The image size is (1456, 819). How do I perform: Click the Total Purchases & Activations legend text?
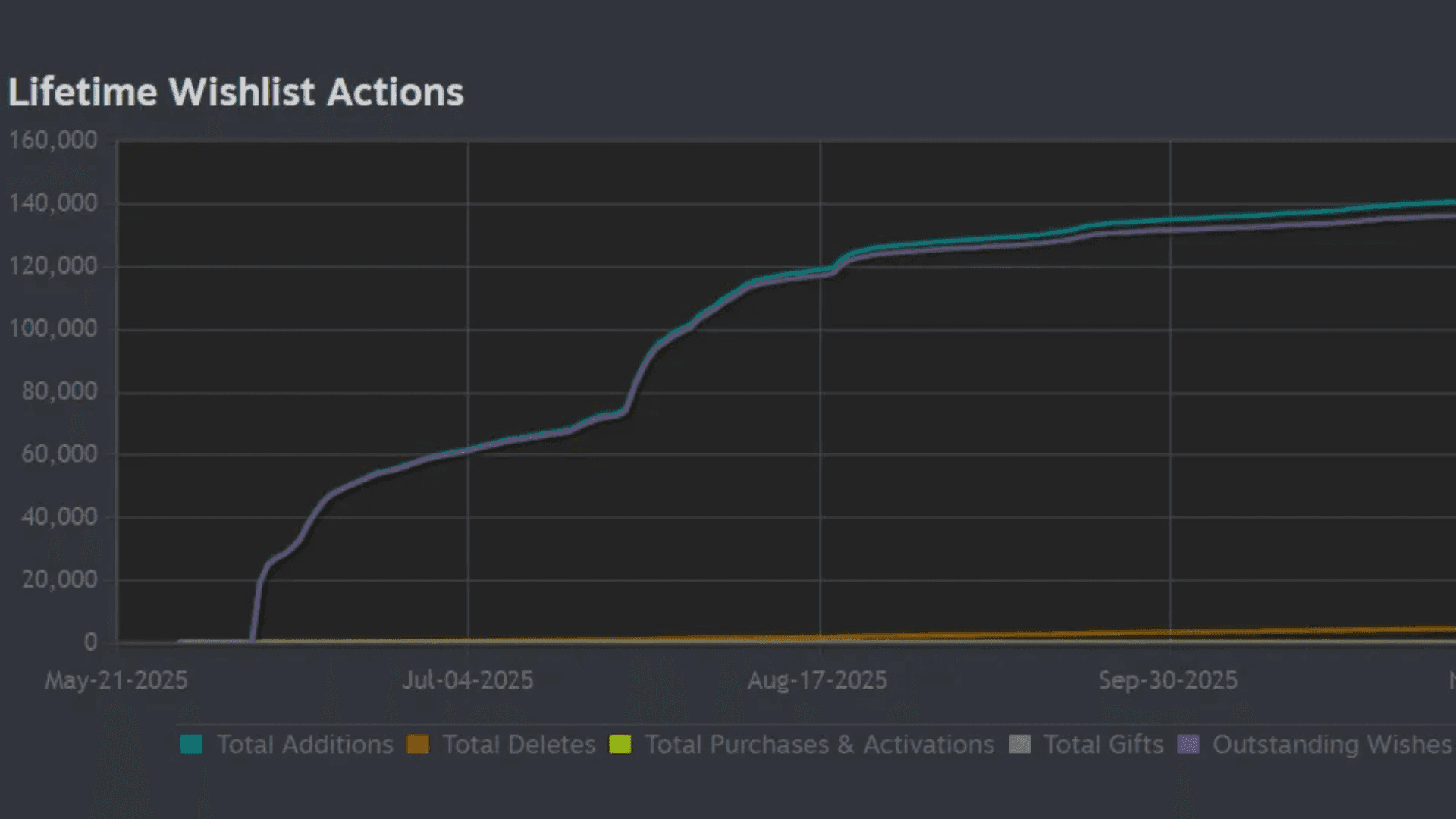click(x=819, y=745)
